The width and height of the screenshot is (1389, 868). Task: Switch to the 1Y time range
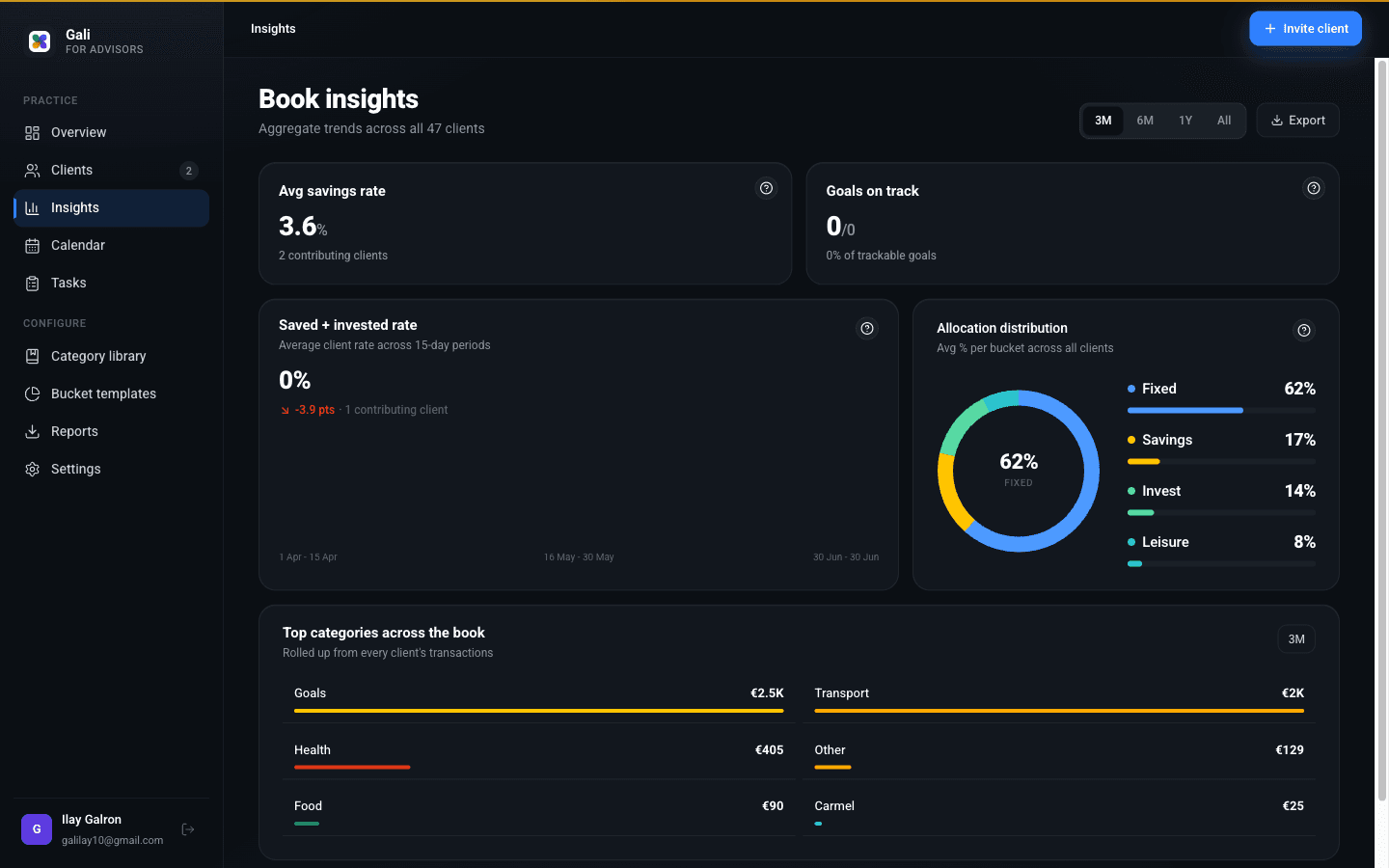(x=1185, y=121)
